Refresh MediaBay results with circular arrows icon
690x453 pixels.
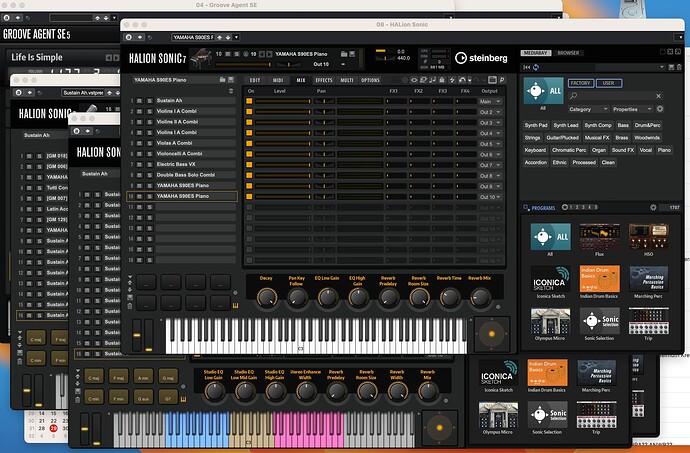pos(536,67)
